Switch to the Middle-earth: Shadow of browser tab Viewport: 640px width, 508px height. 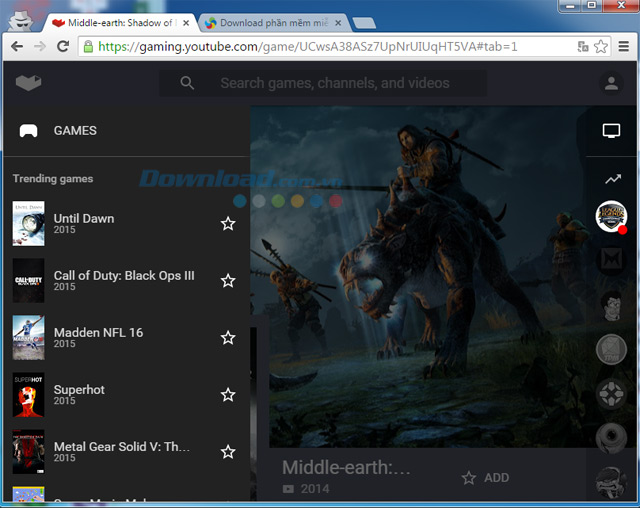click(120, 23)
